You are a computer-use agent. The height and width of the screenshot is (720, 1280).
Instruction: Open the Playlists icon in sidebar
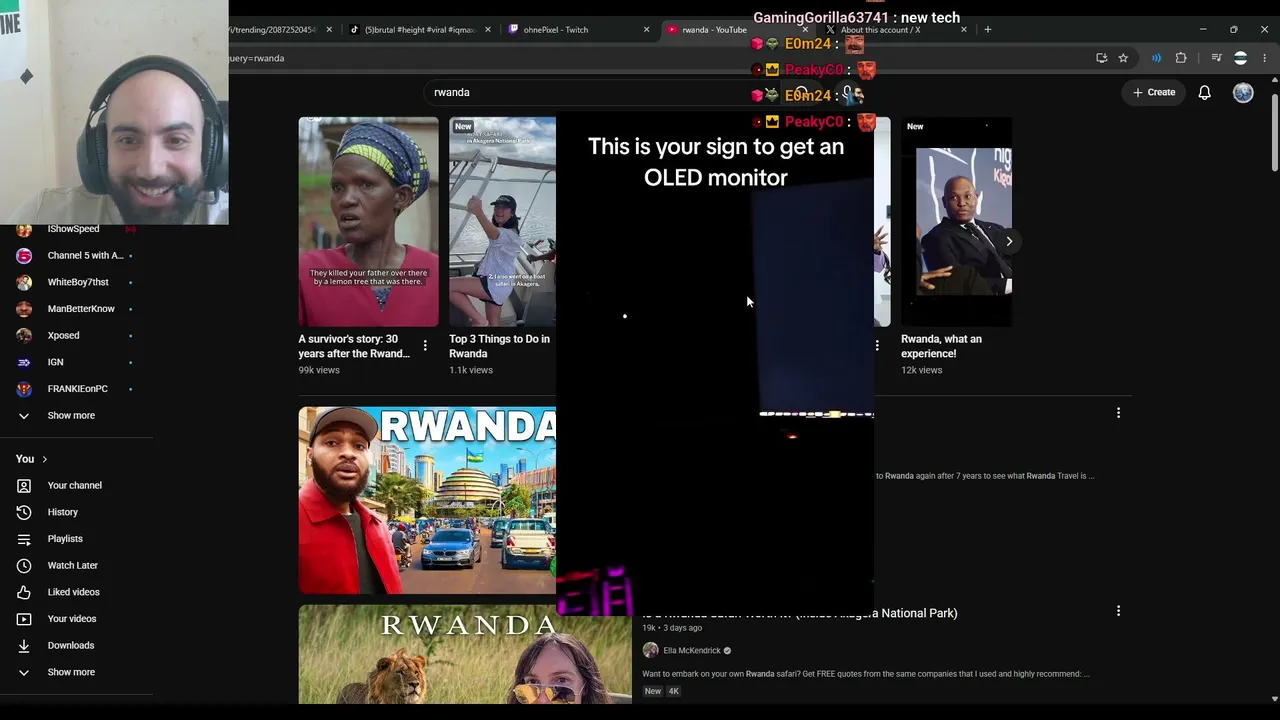tap(24, 539)
